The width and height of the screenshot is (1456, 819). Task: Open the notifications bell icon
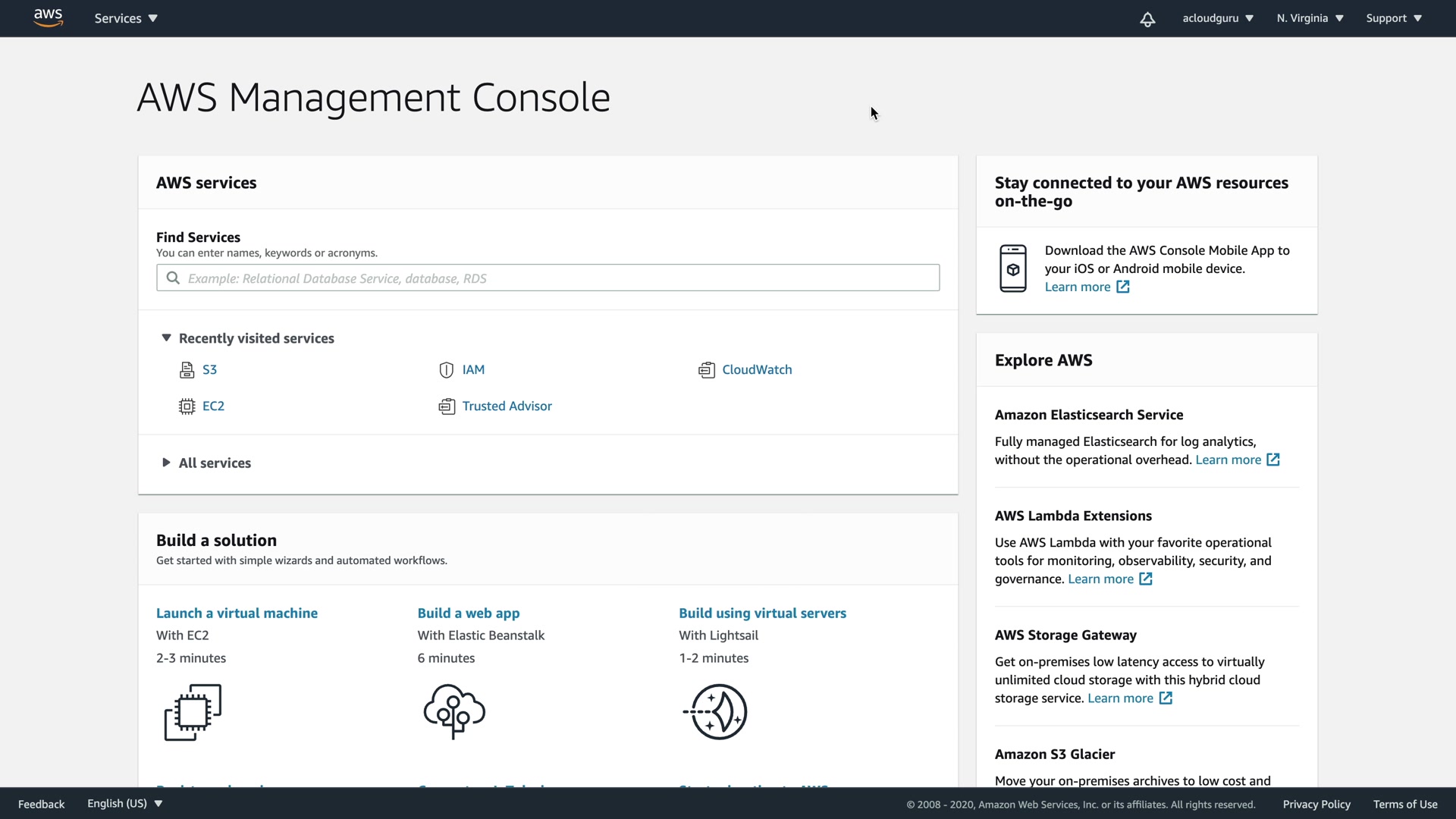(1147, 19)
